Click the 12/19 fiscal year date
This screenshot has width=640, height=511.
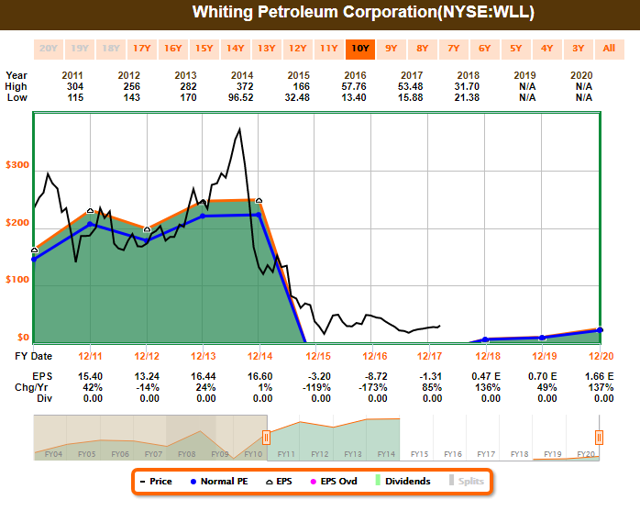(x=544, y=356)
